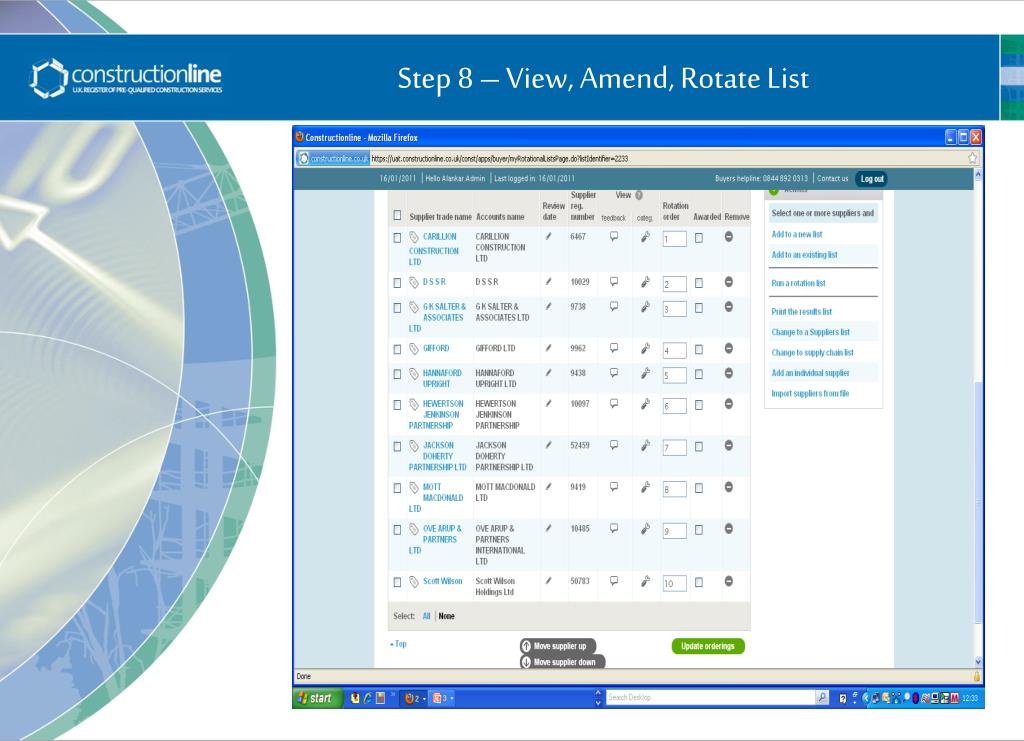Open categories wrench for Jackson Doherty row

(645, 446)
